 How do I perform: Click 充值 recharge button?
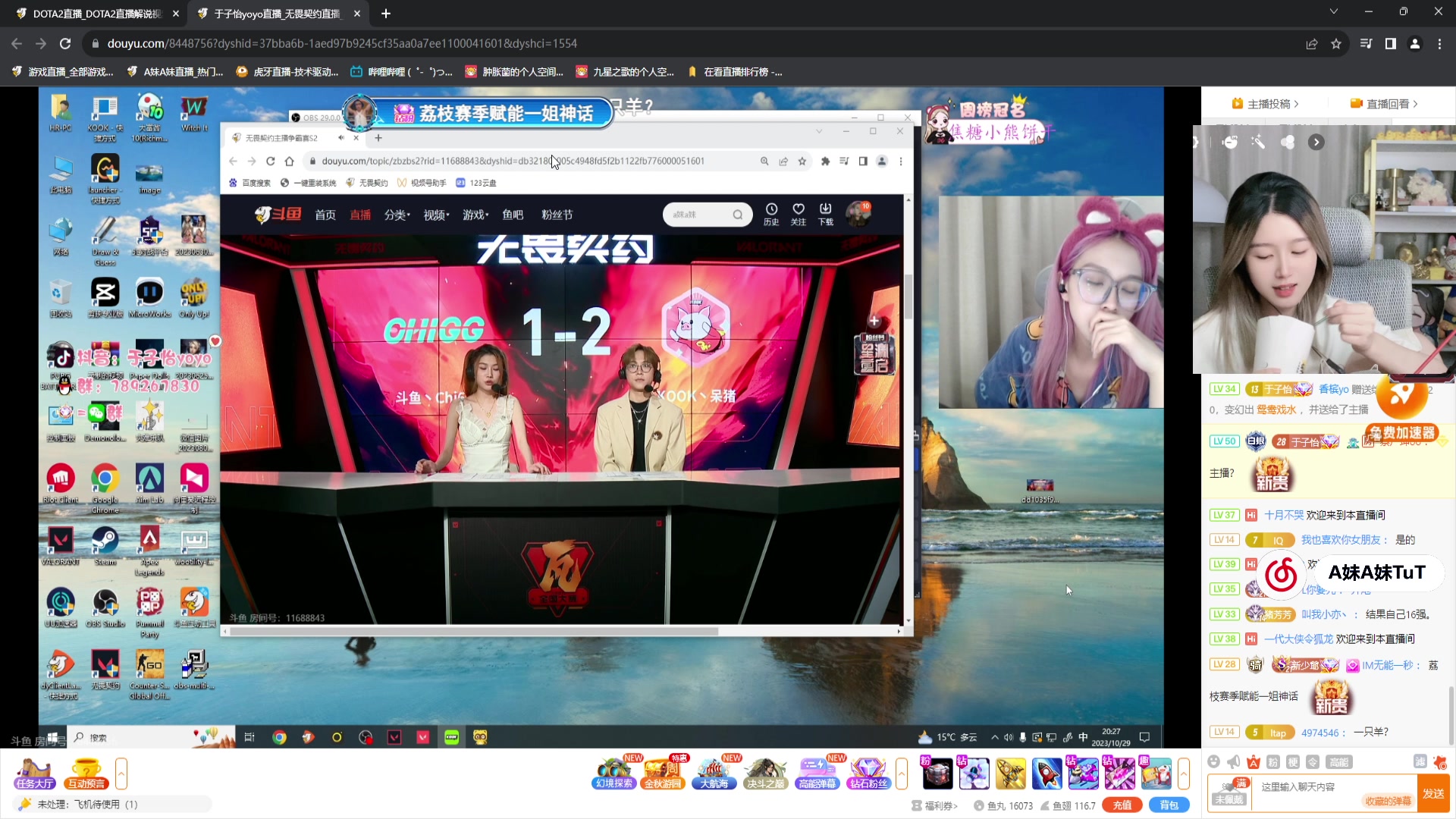tap(1122, 805)
